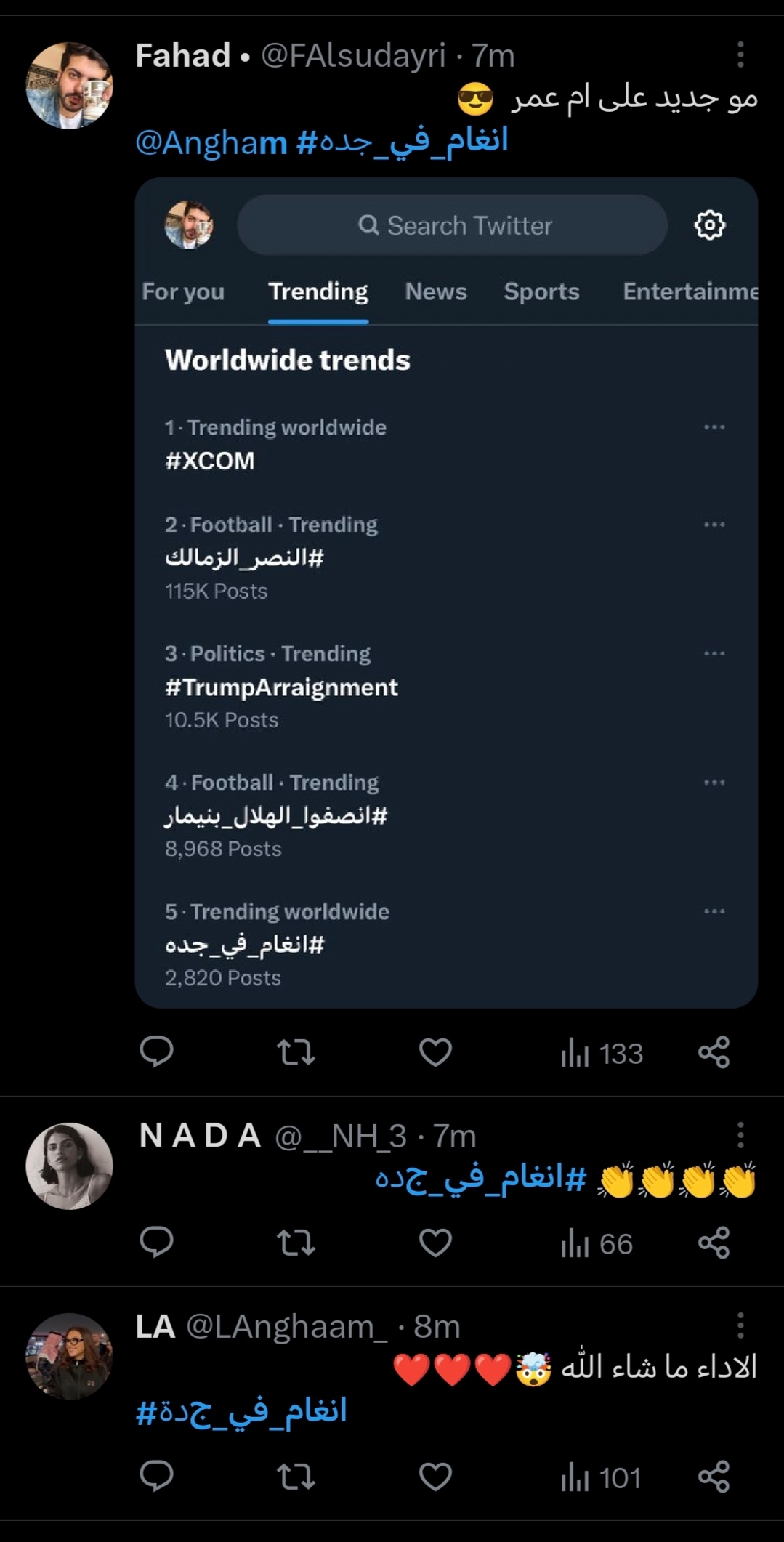Screen dimensions: 784x1542
Task: Open the @Angham mention link
Action: point(211,142)
